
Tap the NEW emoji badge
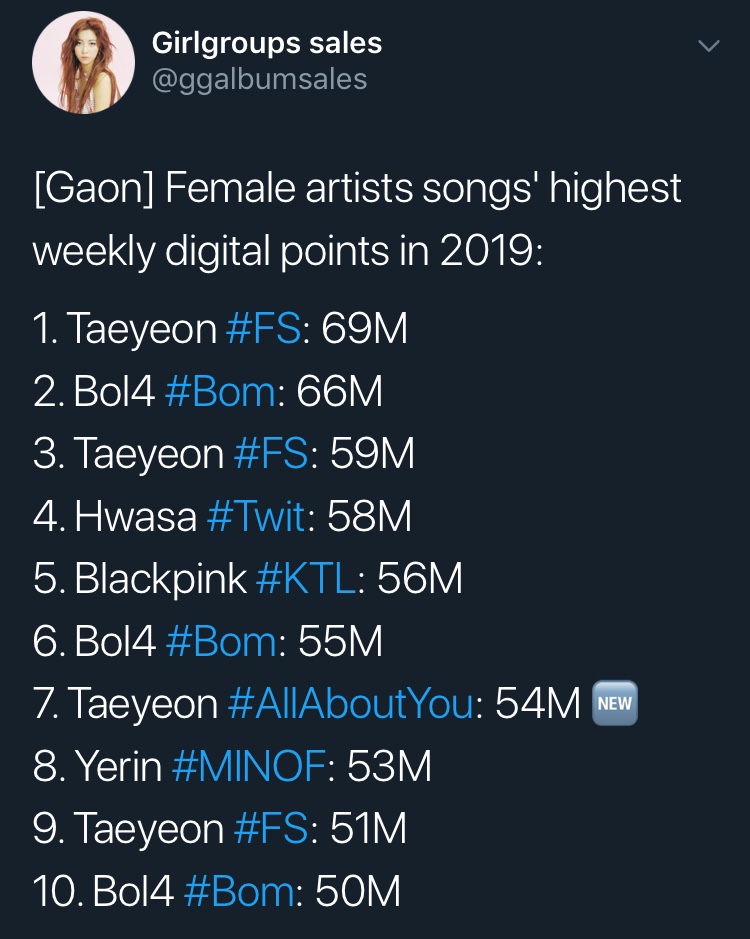click(614, 703)
